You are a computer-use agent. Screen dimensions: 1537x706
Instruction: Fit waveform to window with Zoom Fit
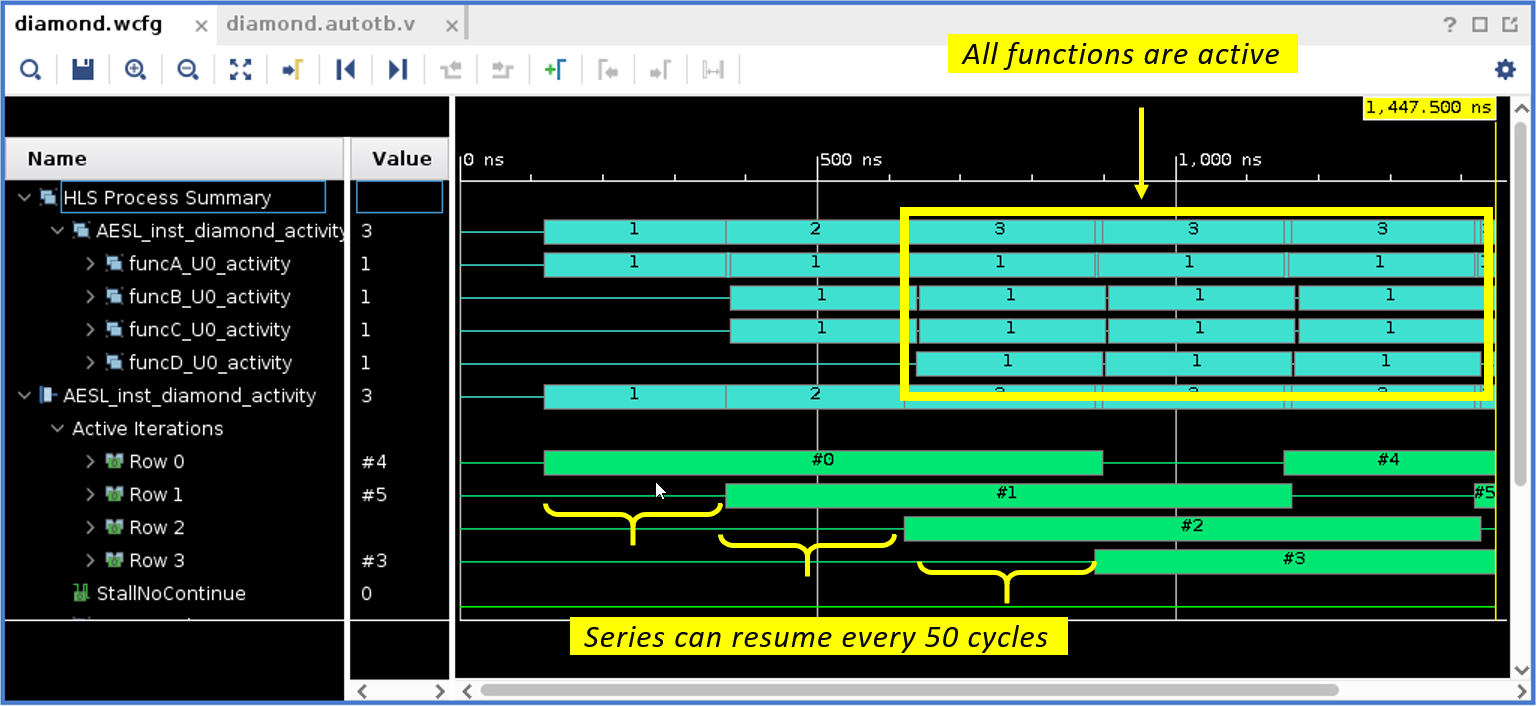point(240,69)
